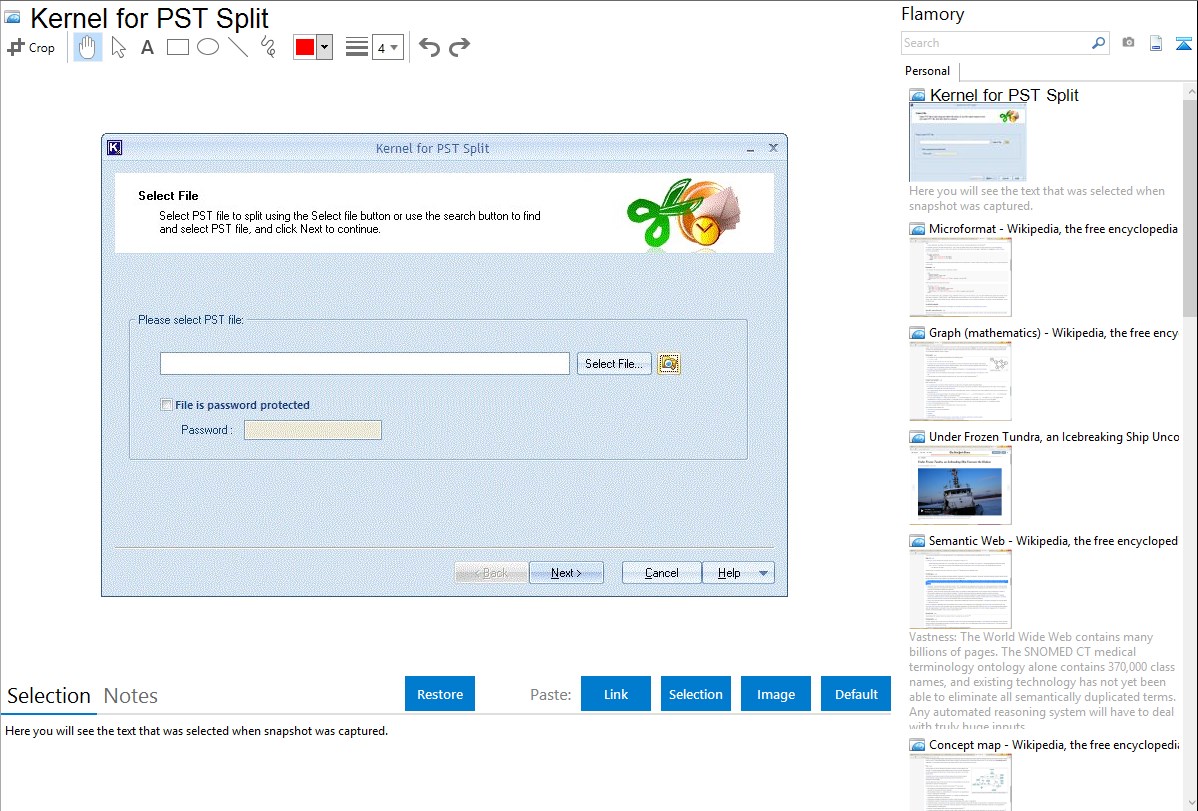
Task: Open the Help dropdown arrow
Action: [x=763, y=573]
